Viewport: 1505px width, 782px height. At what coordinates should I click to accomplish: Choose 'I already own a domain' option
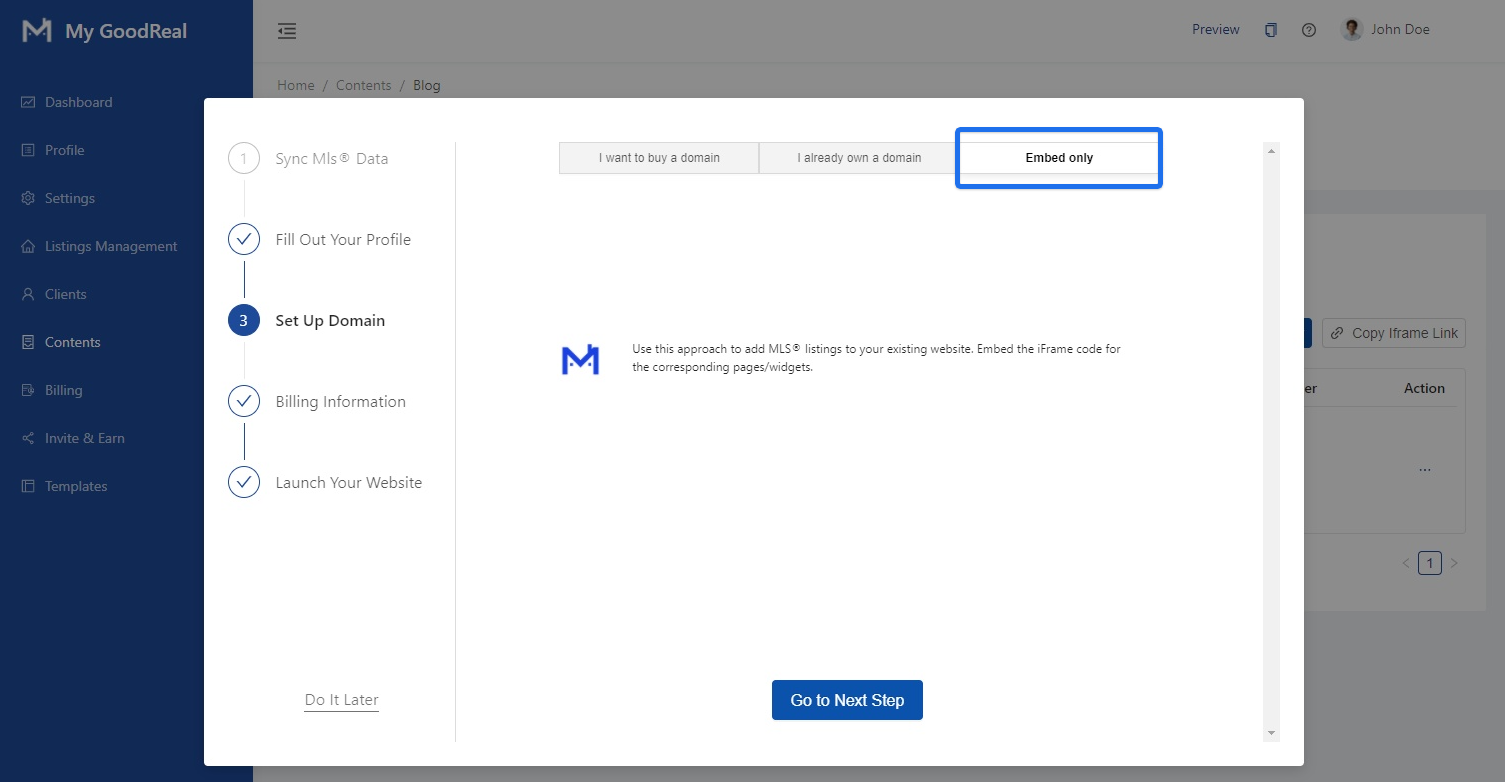(859, 158)
